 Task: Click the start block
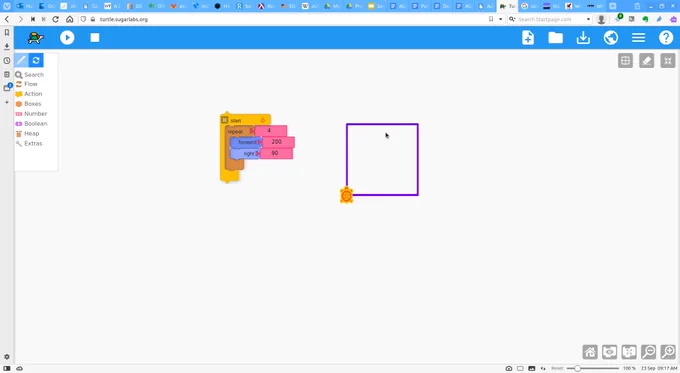pos(245,120)
